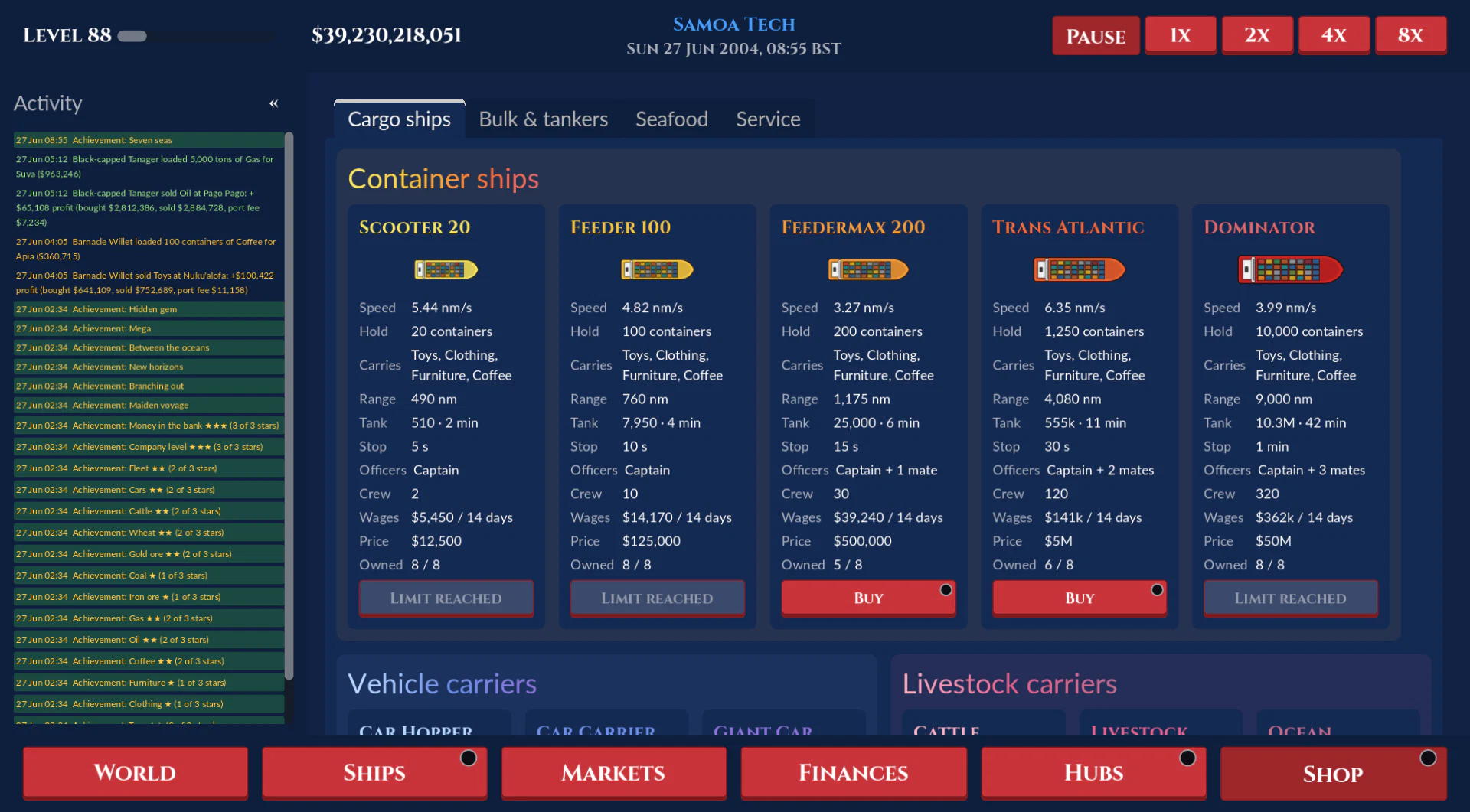The width and height of the screenshot is (1470, 812).
Task: Click Limit Reached under Dominator
Action: coord(1291,598)
